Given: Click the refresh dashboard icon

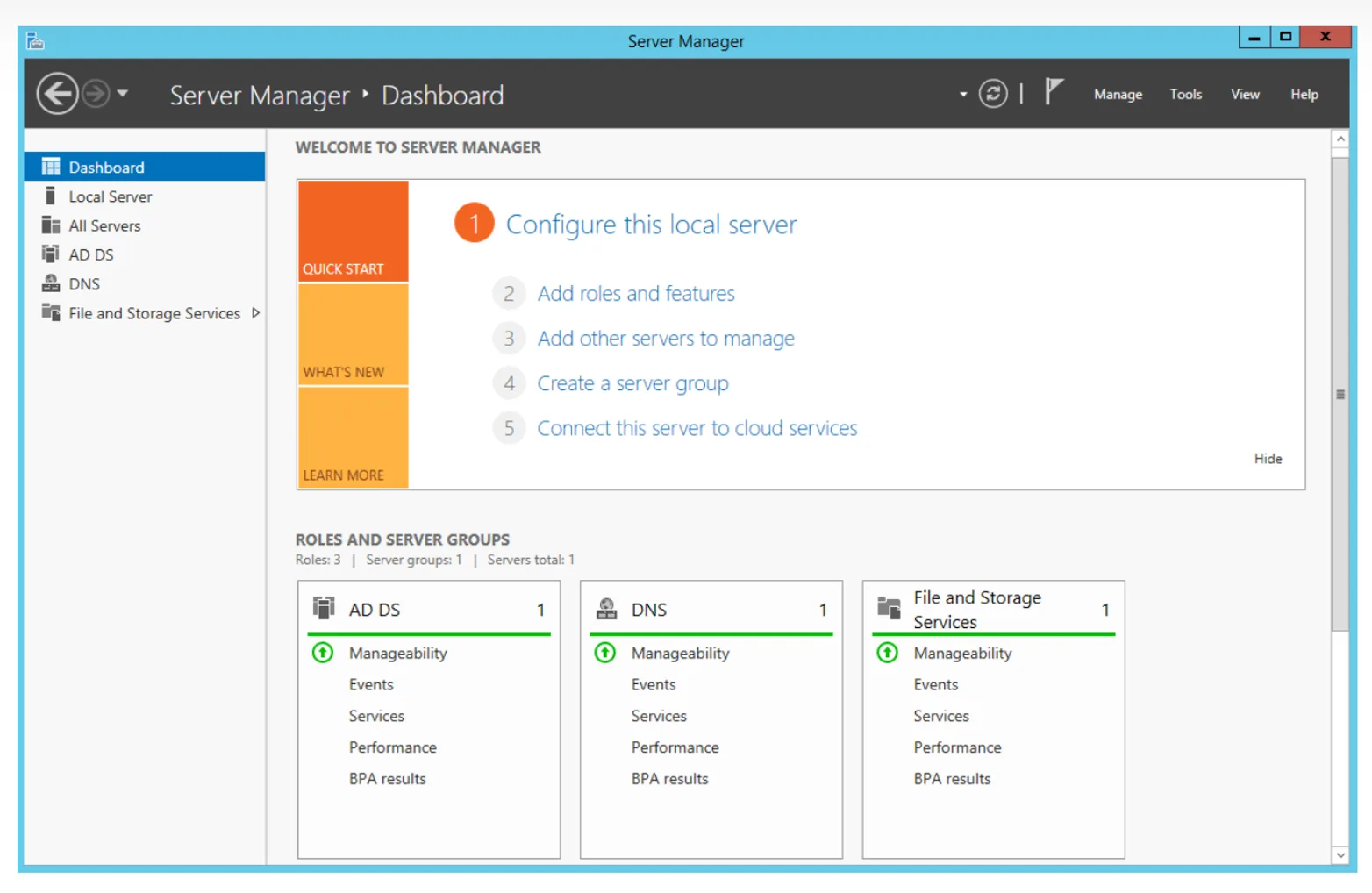Looking at the screenshot, I should (993, 93).
